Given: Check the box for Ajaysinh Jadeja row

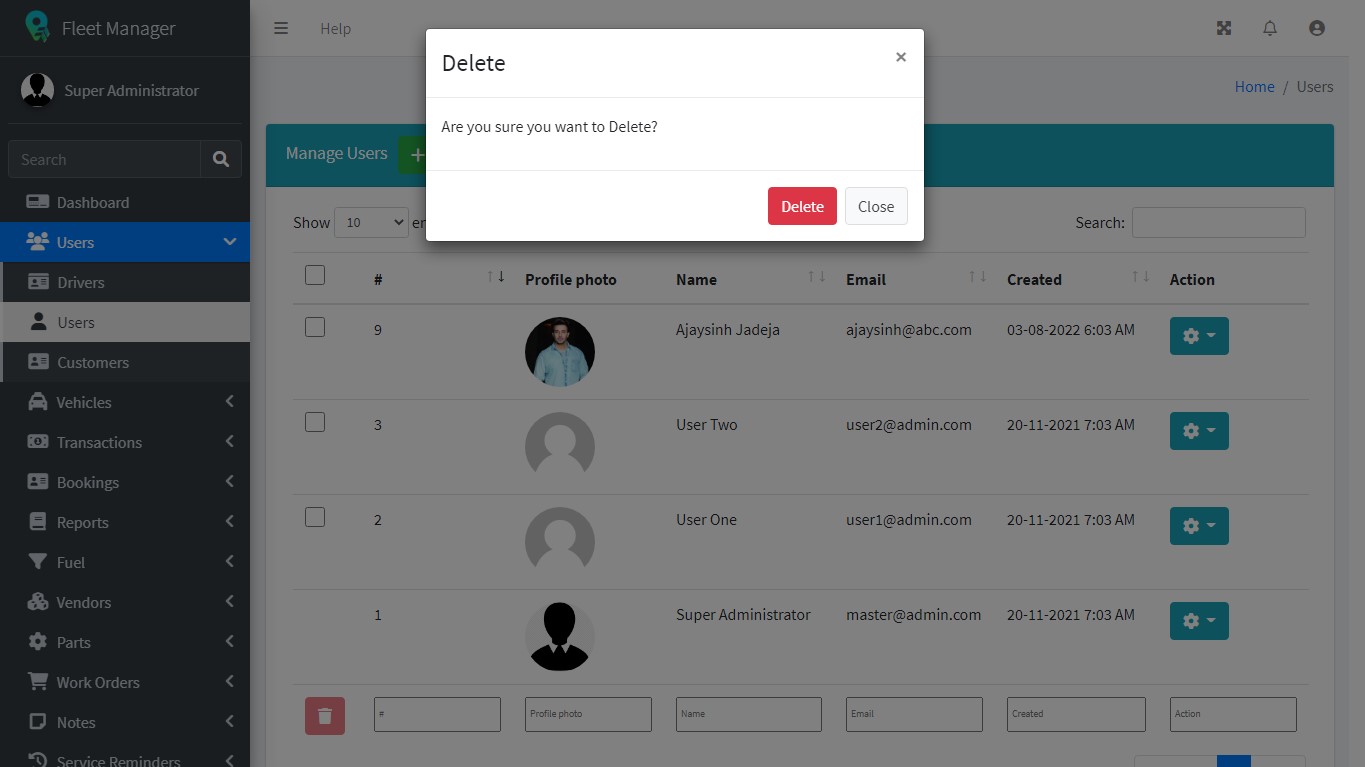Looking at the screenshot, I should (315, 327).
